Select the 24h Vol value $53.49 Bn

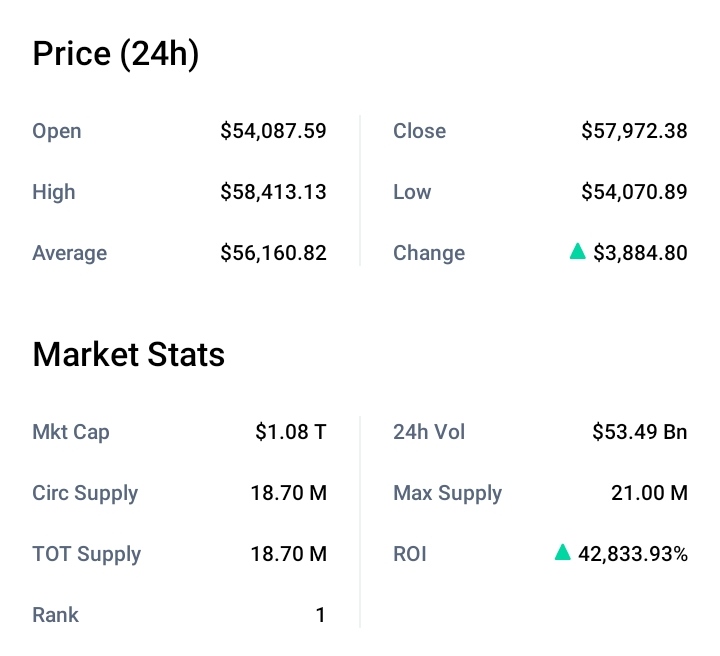(640, 433)
